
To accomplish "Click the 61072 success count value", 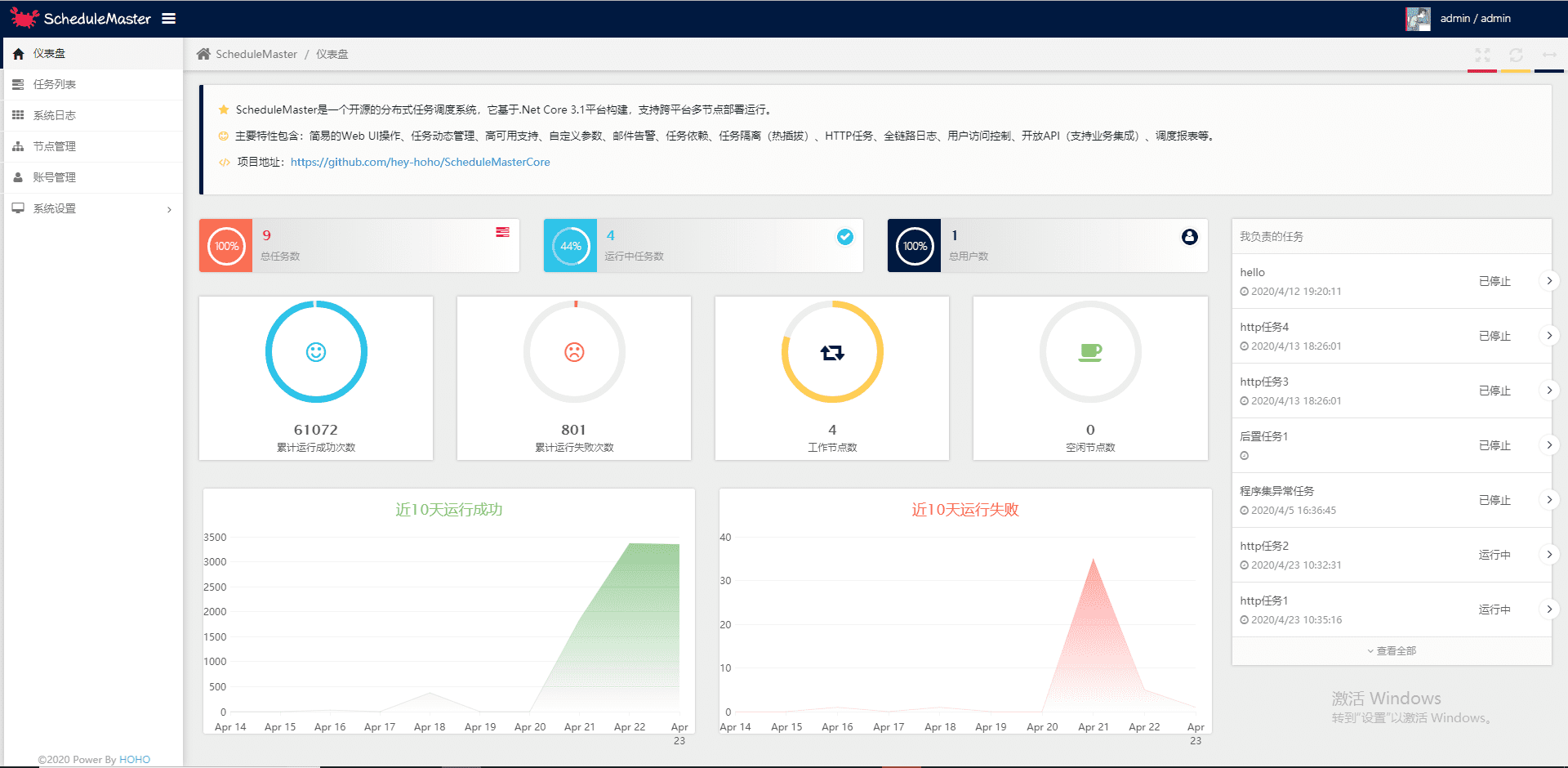I will 316,430.
